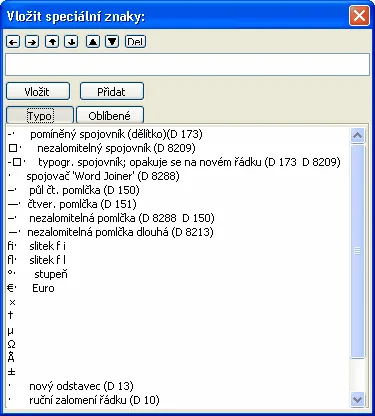Switch to the Oblíbené tab
Image resolution: width=375 pixels, height=416 pixels.
[110, 115]
